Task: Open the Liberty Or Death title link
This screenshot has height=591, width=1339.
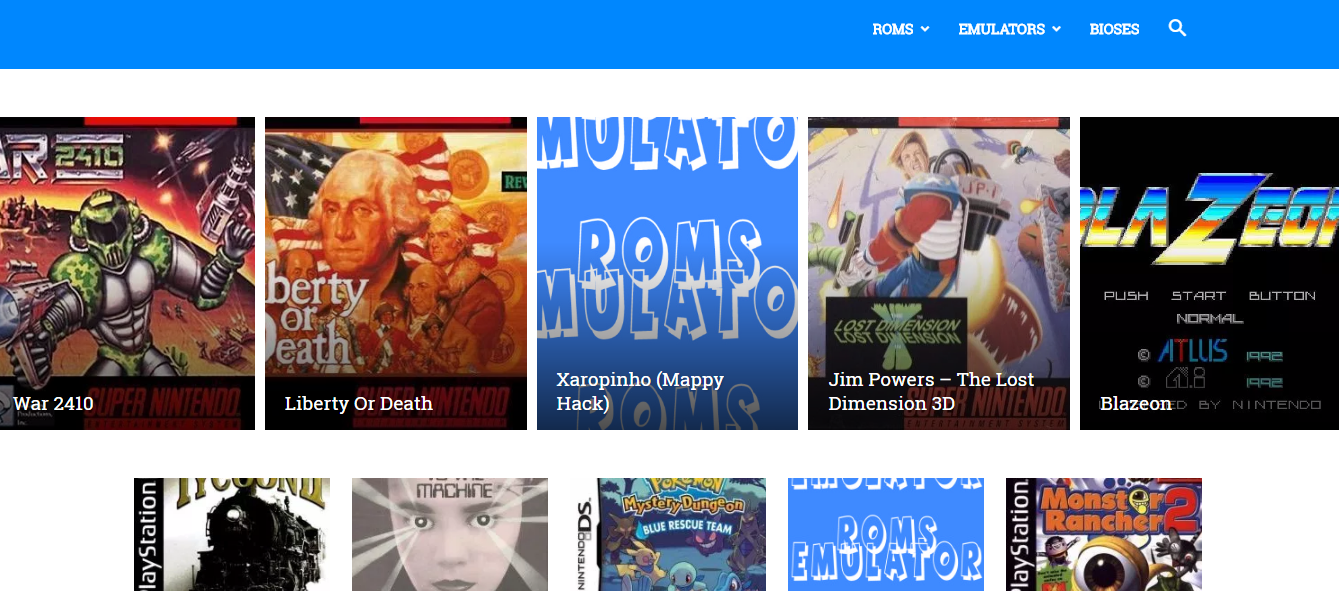Action: pyautogui.click(x=359, y=403)
